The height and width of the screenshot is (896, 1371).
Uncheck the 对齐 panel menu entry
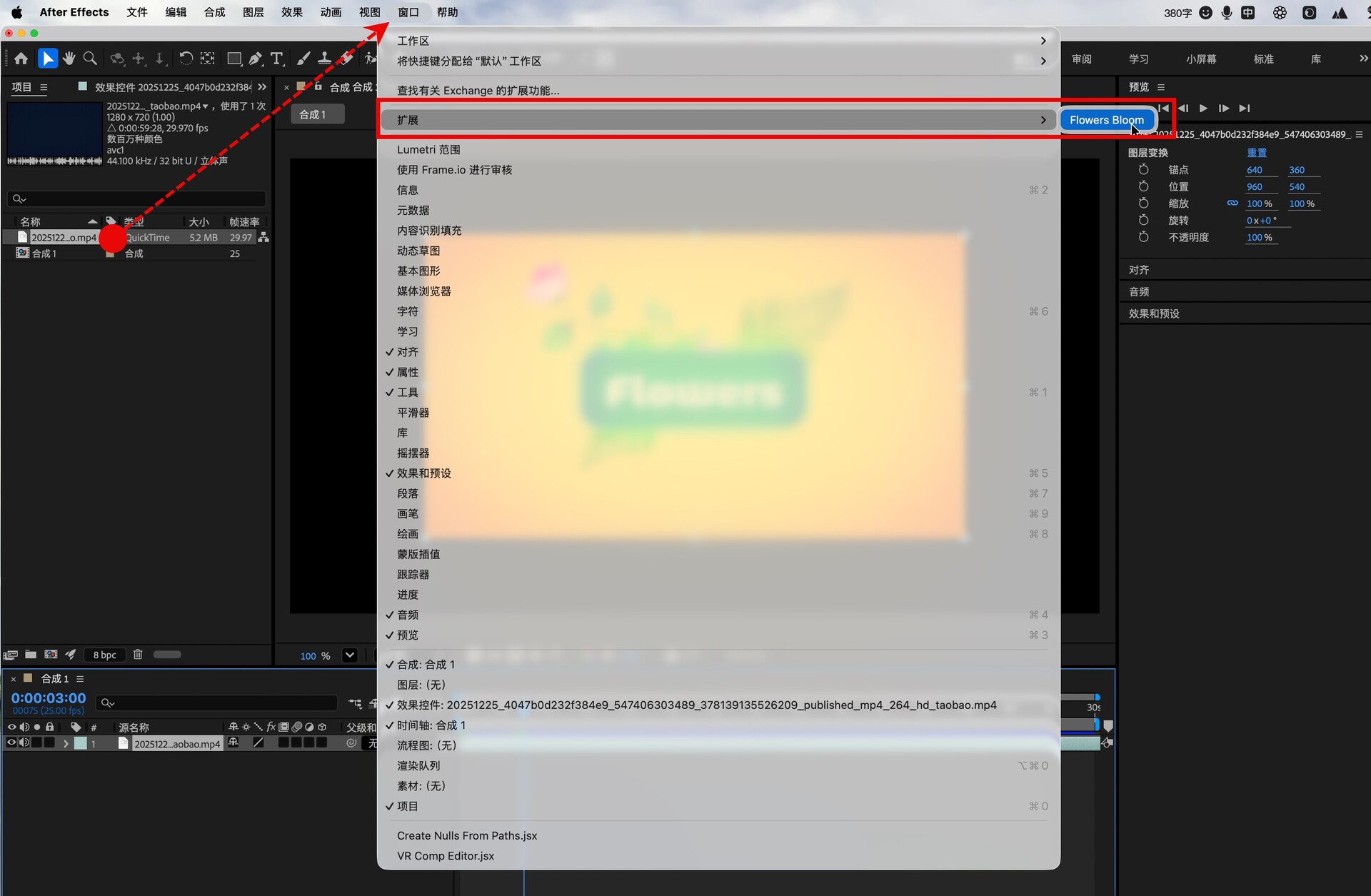coord(408,352)
